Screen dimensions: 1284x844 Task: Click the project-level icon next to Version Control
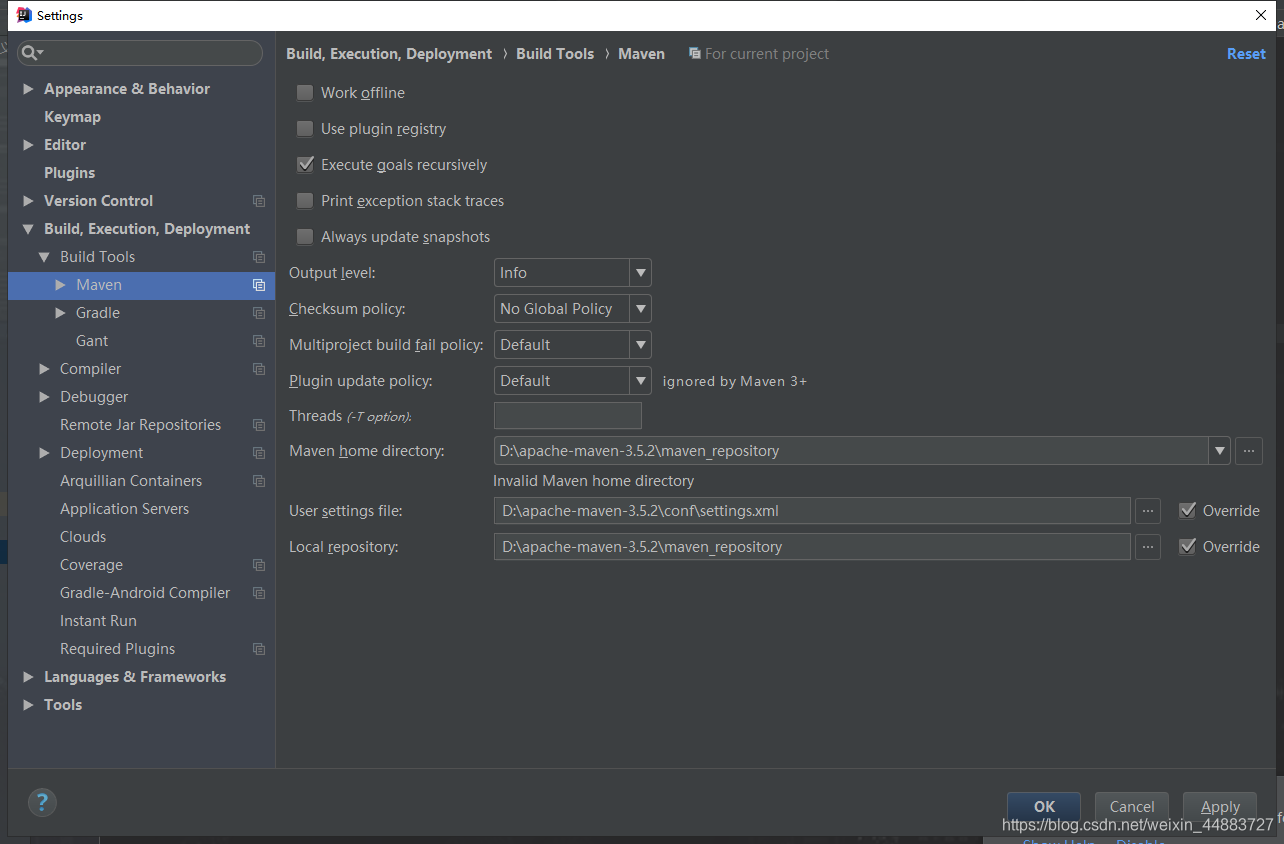point(259,201)
